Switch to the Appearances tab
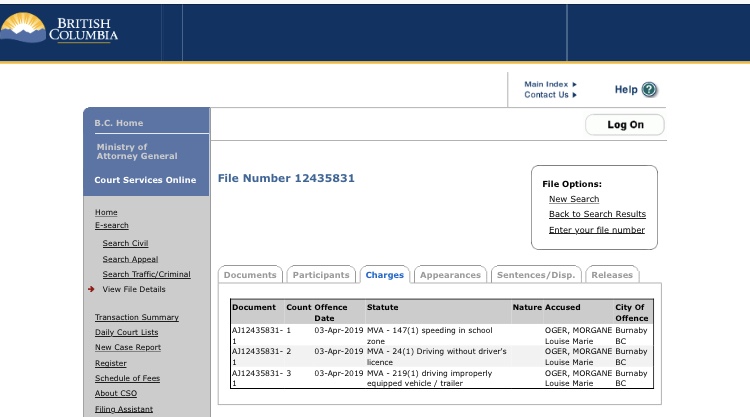The width and height of the screenshot is (750, 417). (450, 274)
